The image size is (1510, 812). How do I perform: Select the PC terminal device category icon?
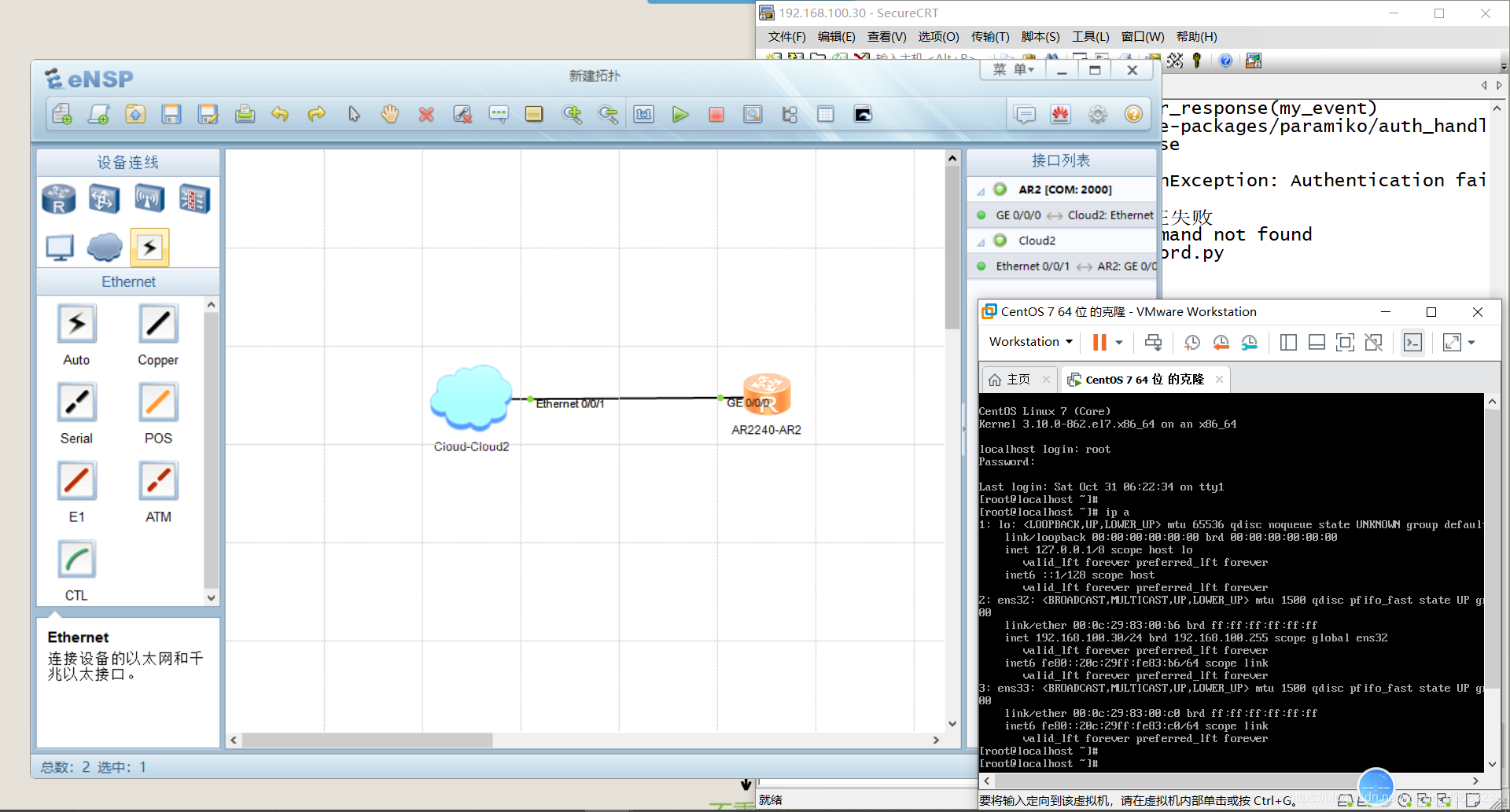click(59, 247)
